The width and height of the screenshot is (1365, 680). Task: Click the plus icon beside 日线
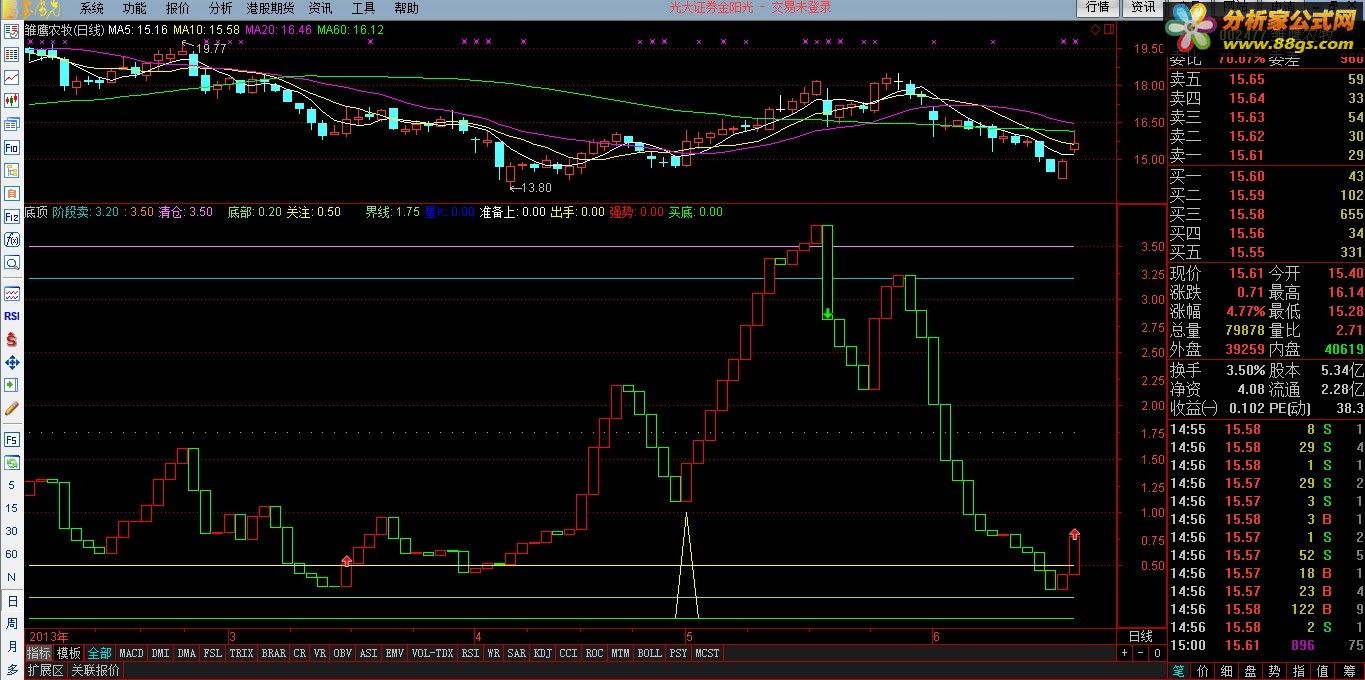[x=1125, y=653]
